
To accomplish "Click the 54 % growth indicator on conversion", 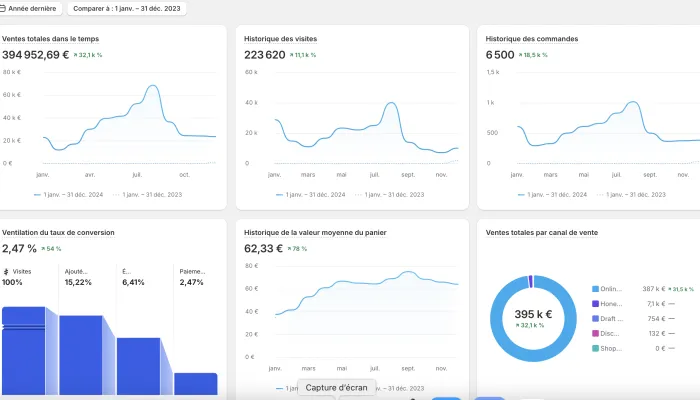I will coord(51,249).
